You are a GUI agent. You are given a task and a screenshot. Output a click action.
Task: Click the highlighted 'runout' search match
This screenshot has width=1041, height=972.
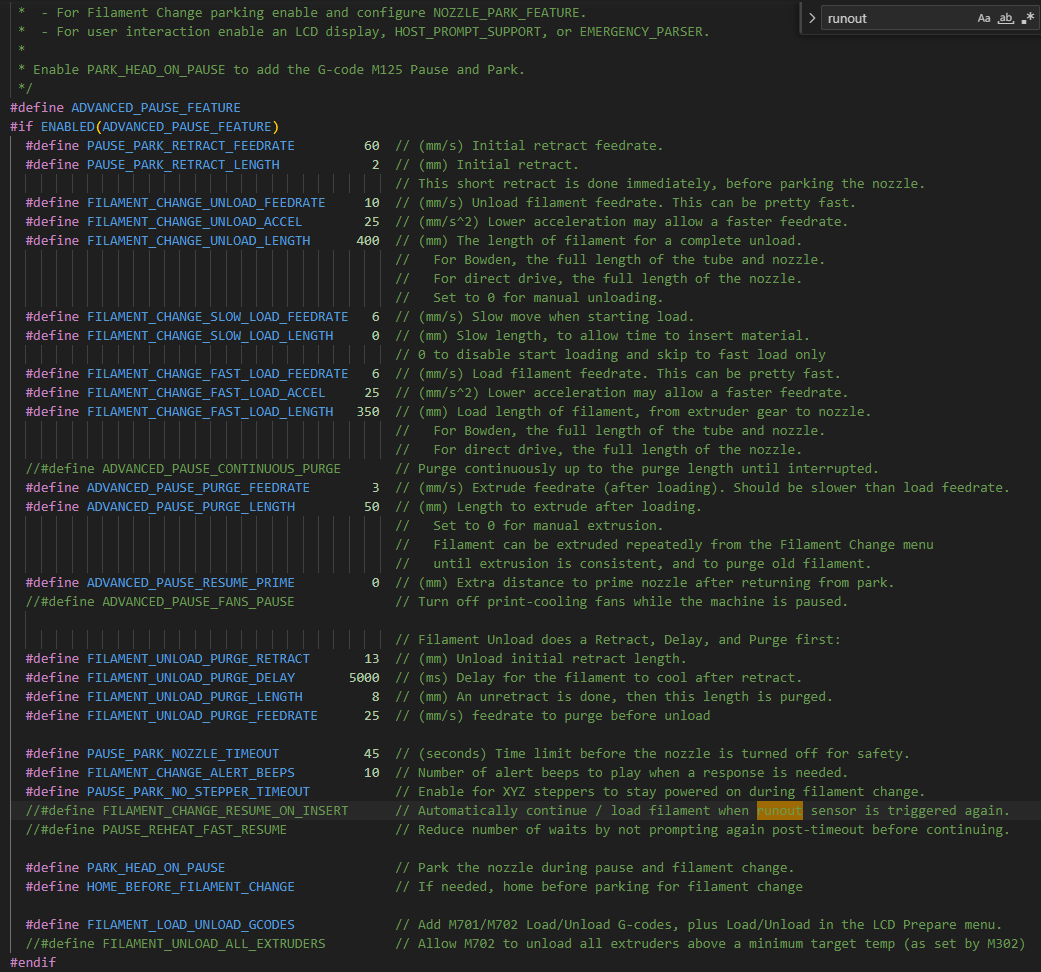tap(779, 811)
